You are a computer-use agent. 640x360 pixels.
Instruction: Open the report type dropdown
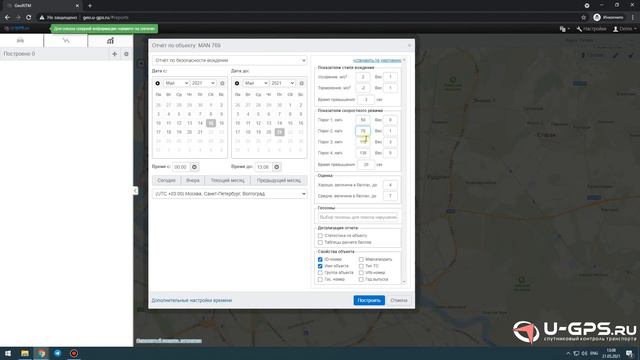coord(230,60)
